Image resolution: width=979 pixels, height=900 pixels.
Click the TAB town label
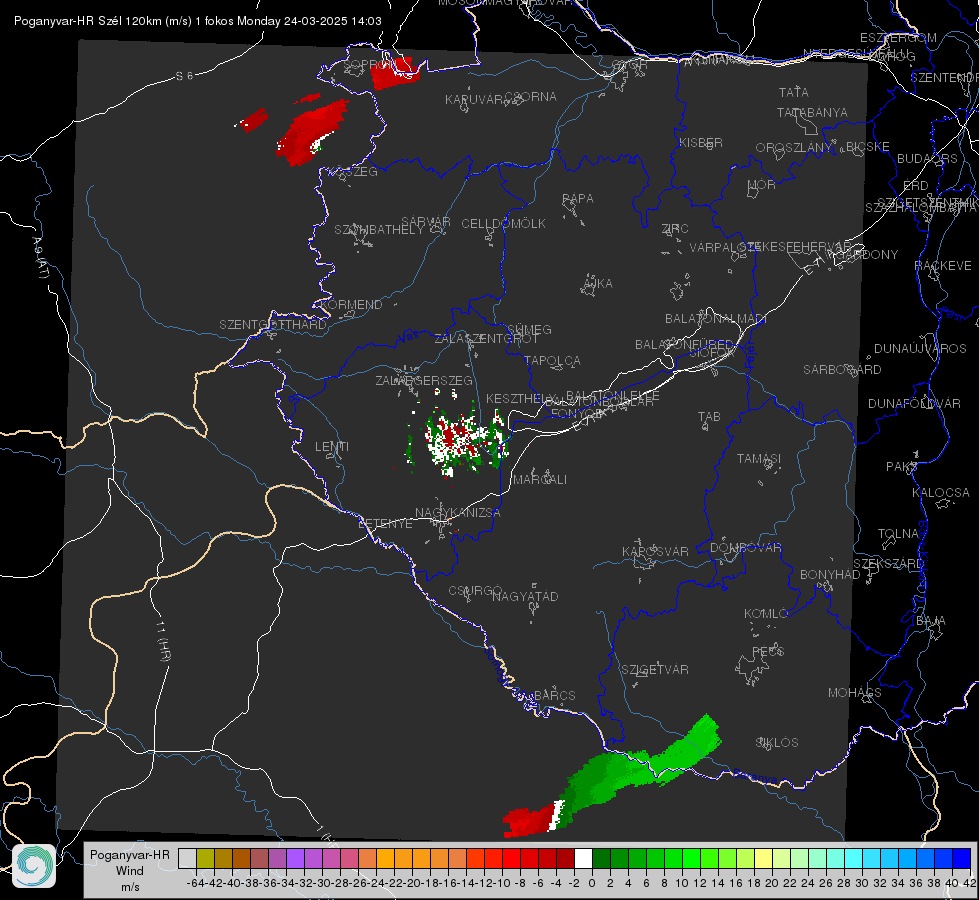709,417
